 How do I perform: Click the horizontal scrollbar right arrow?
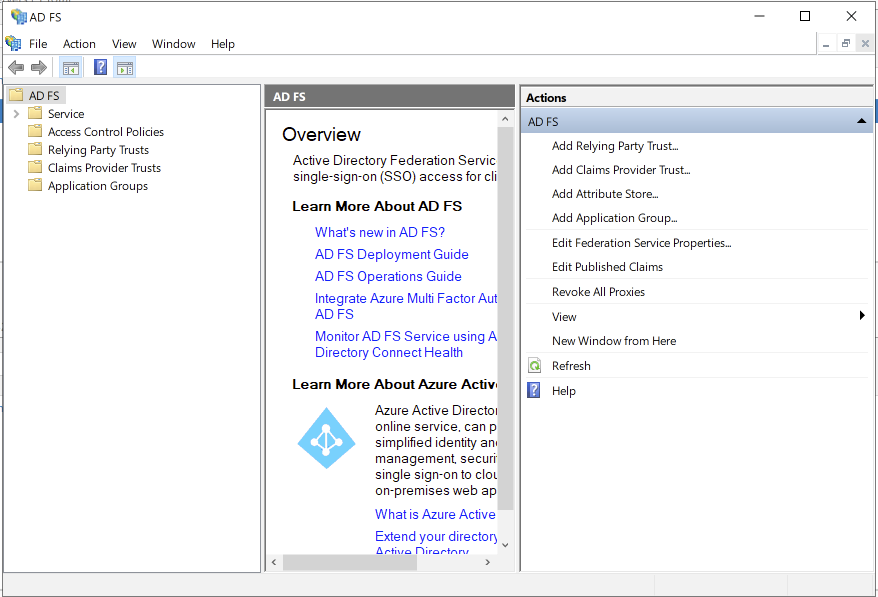[x=487, y=563]
